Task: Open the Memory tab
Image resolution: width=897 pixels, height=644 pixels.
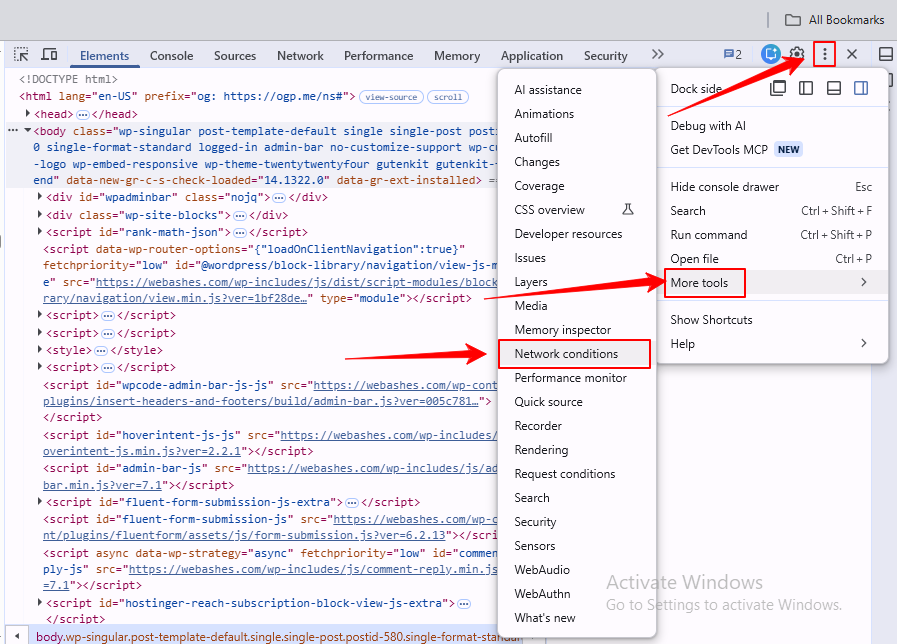Action: (457, 55)
